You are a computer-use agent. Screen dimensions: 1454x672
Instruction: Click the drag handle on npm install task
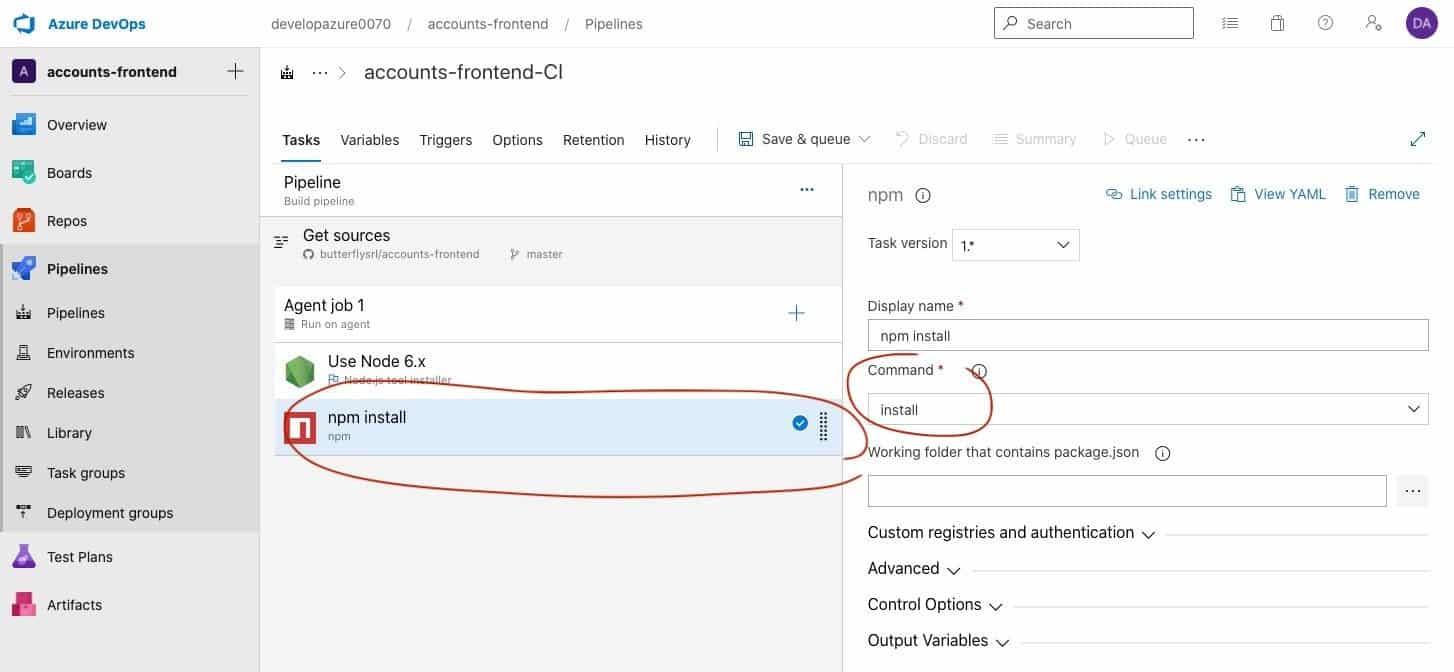point(824,426)
